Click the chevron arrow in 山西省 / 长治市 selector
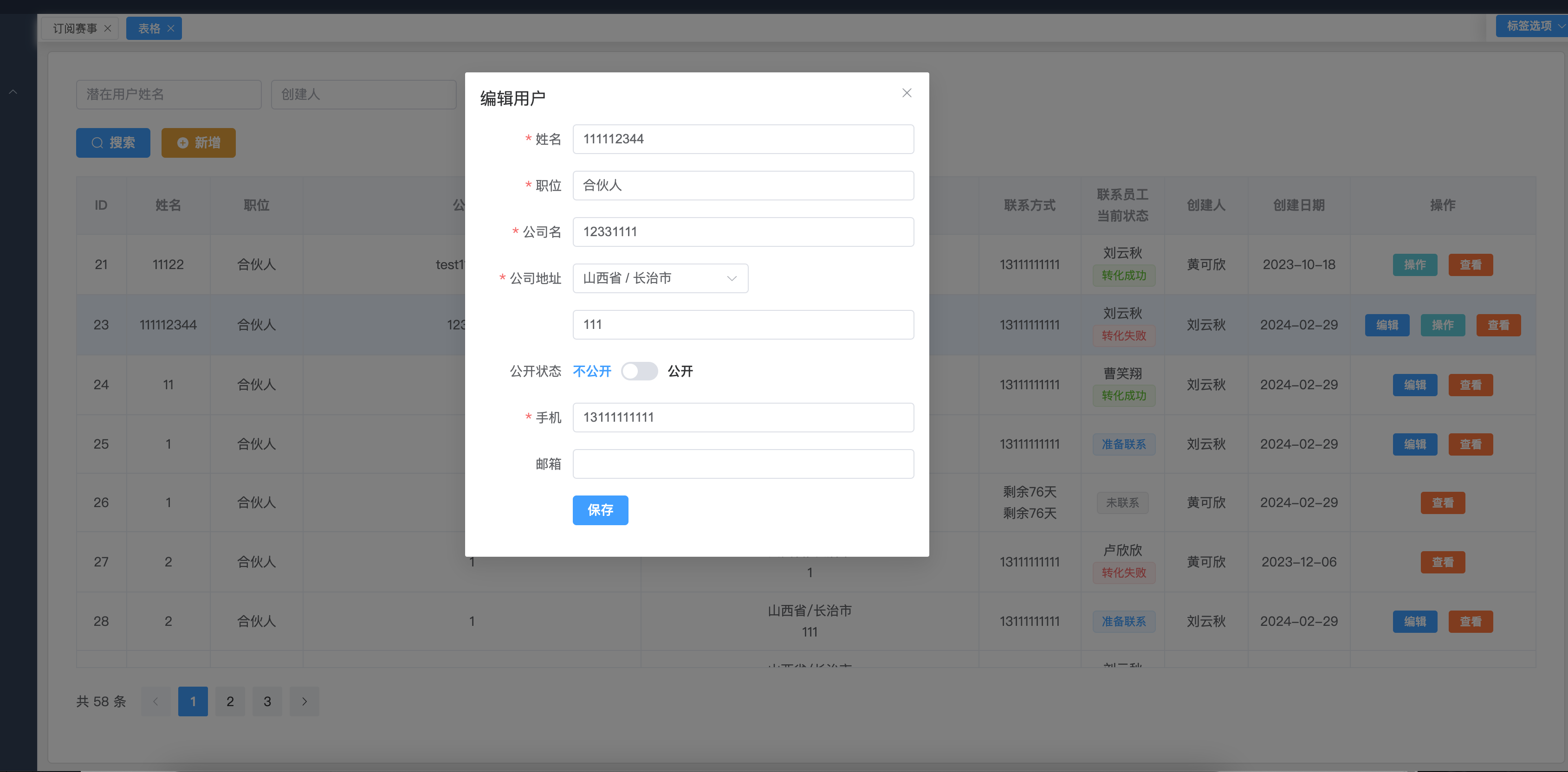 tap(732, 278)
